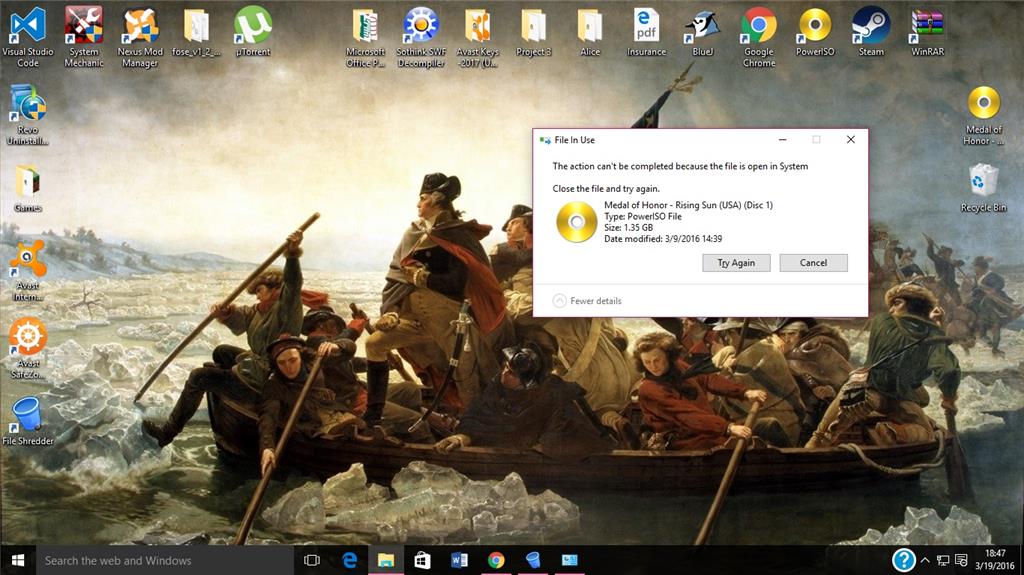
Task: Open Microsoft Word from the taskbar
Action: pyautogui.click(x=459, y=560)
